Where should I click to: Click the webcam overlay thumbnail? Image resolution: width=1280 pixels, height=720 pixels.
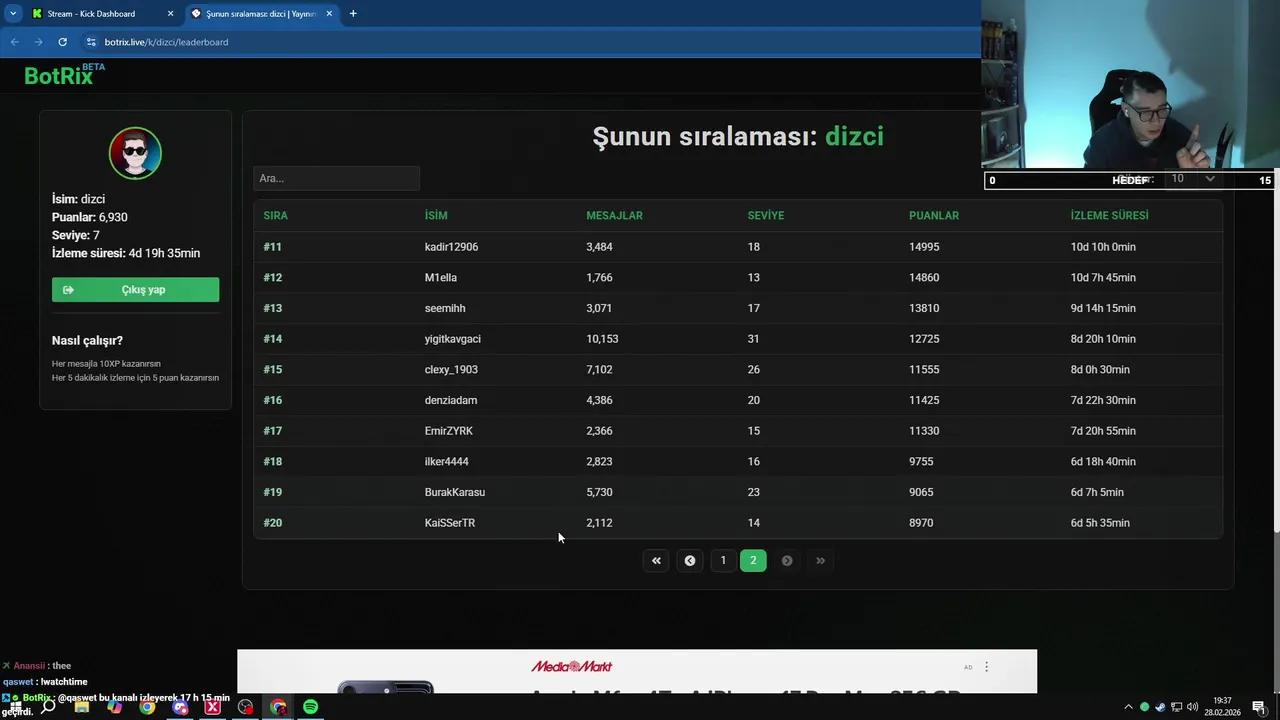[1130, 84]
